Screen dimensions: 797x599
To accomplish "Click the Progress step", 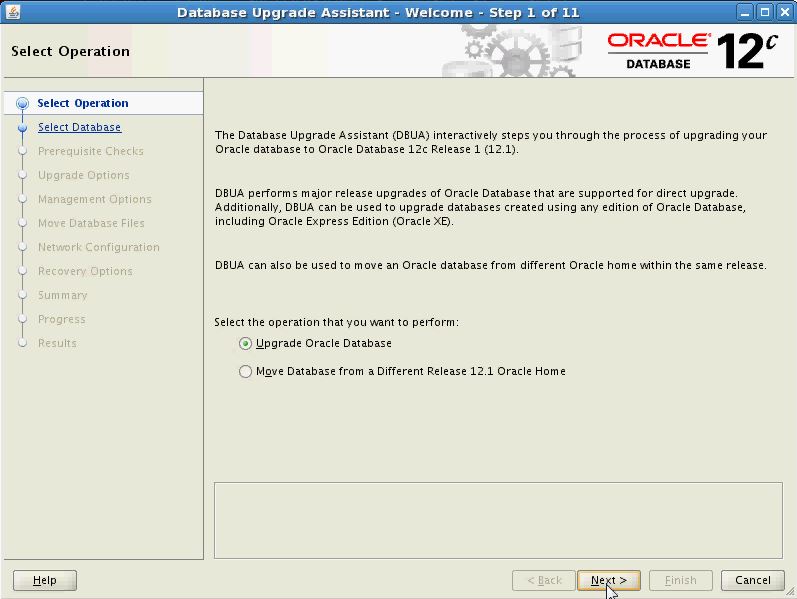I will (62, 319).
